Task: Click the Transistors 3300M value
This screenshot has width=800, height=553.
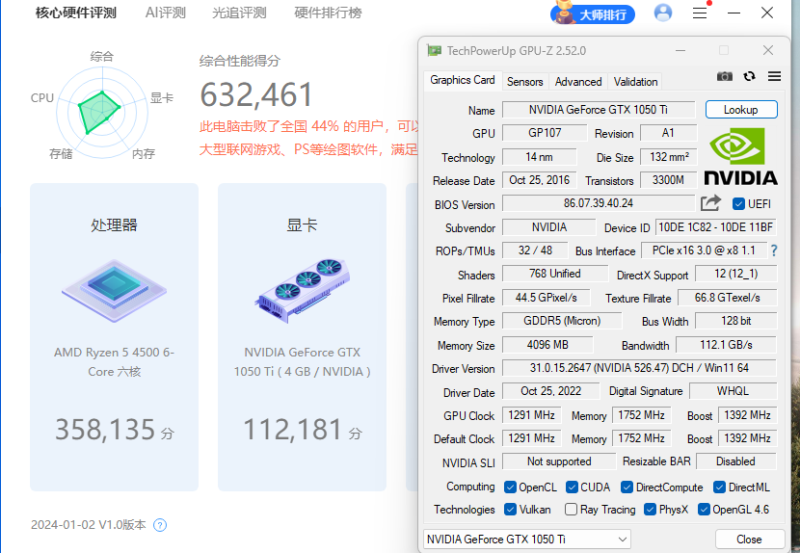Action: tap(668, 180)
